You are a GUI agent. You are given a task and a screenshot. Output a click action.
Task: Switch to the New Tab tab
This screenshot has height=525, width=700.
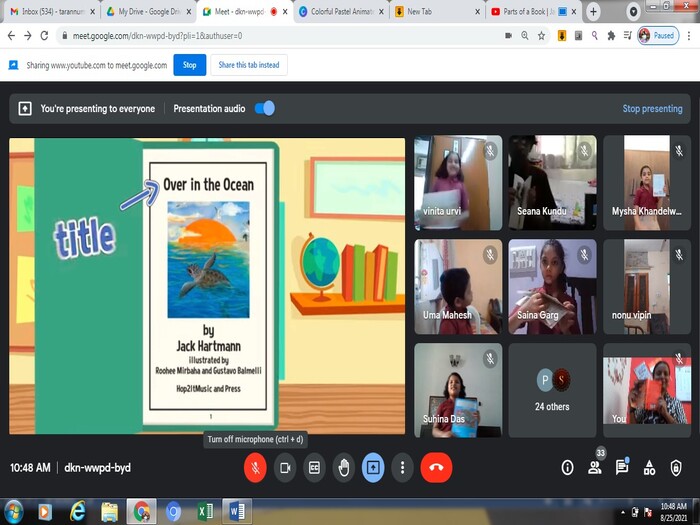pos(437,12)
